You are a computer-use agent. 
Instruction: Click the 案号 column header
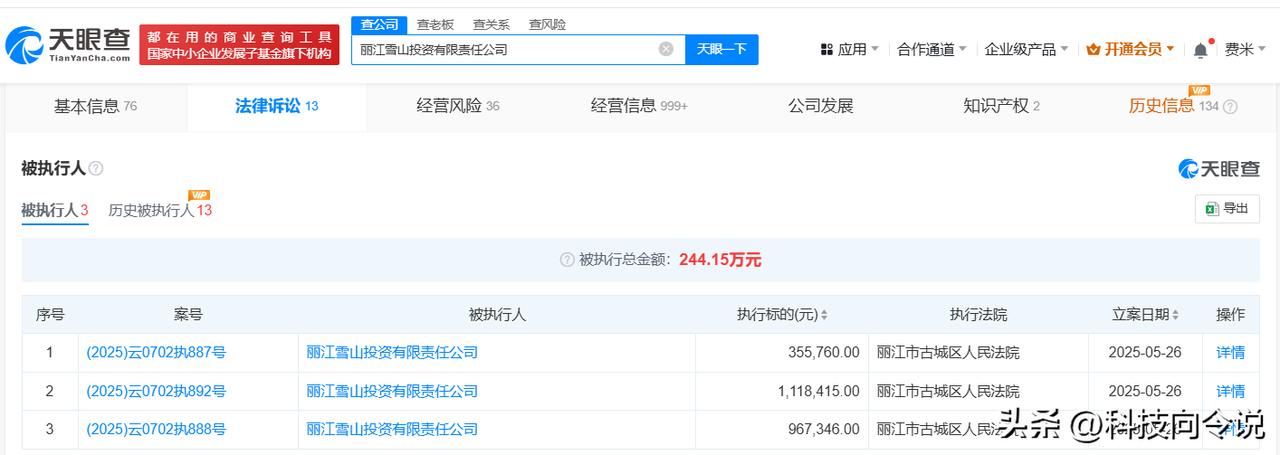point(188,314)
